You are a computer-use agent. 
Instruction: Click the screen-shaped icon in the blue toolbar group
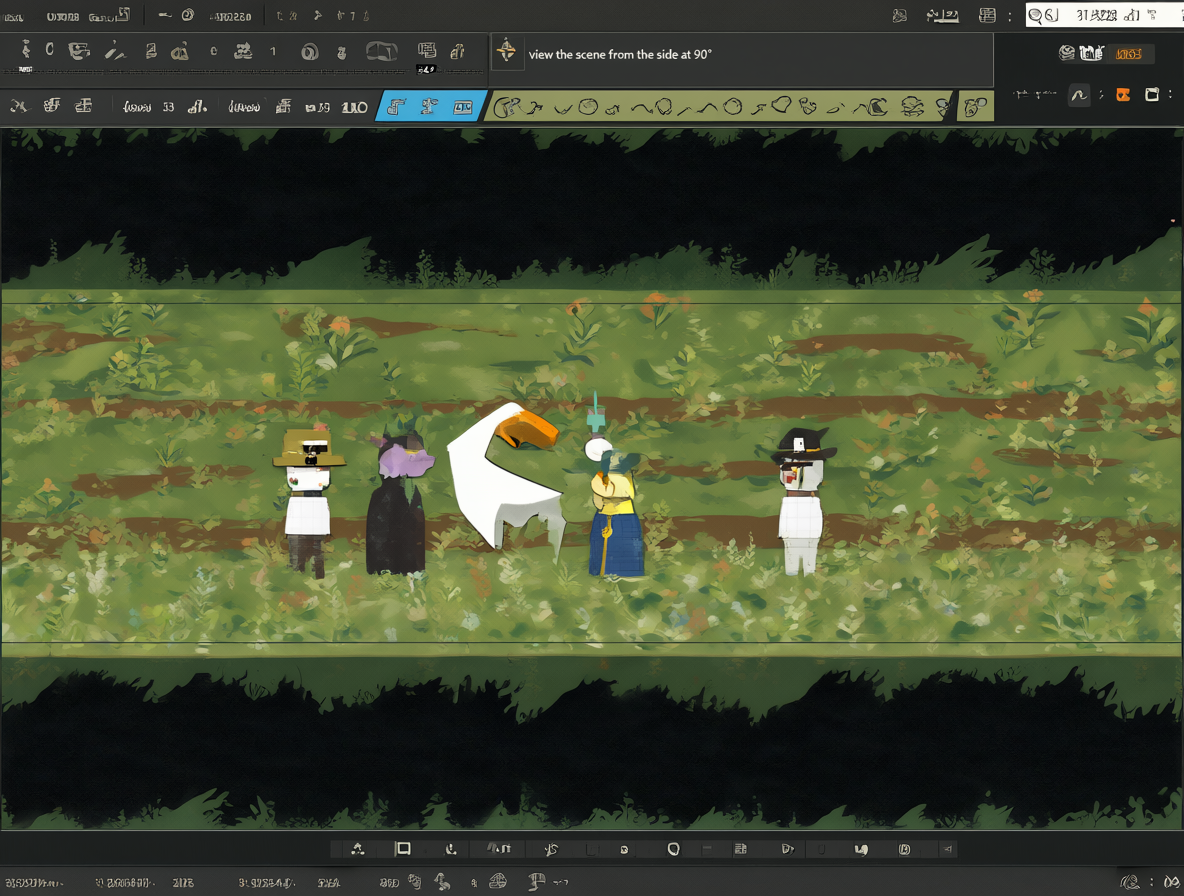point(462,107)
